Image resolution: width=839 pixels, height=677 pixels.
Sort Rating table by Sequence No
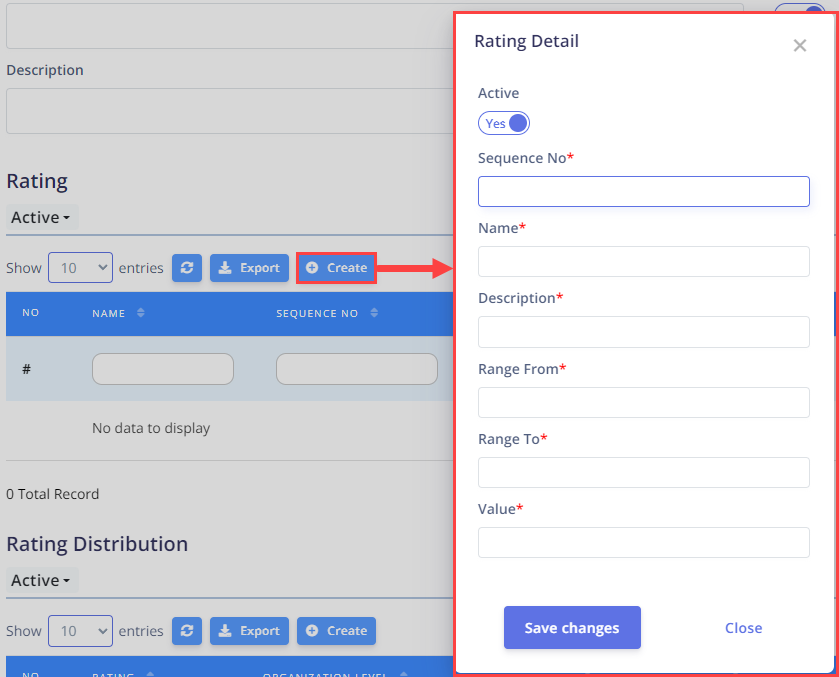[374, 313]
